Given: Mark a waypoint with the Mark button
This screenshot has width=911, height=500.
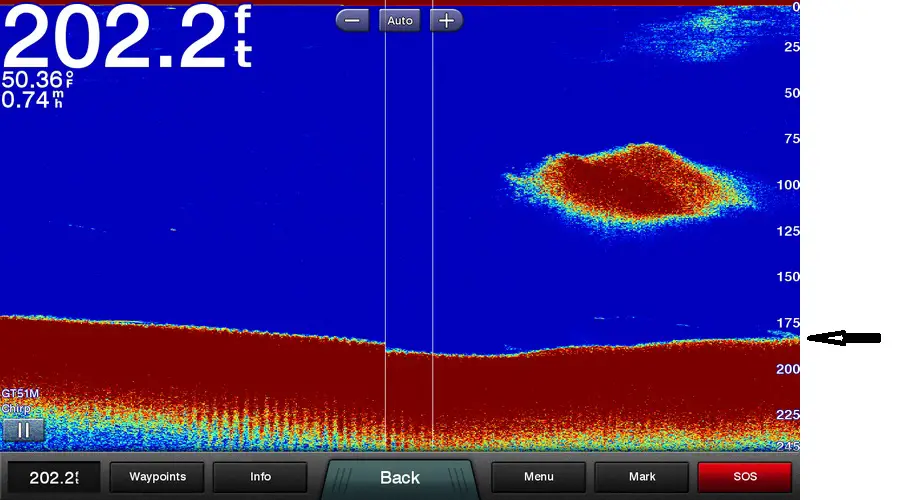Looking at the screenshot, I should (x=642, y=477).
